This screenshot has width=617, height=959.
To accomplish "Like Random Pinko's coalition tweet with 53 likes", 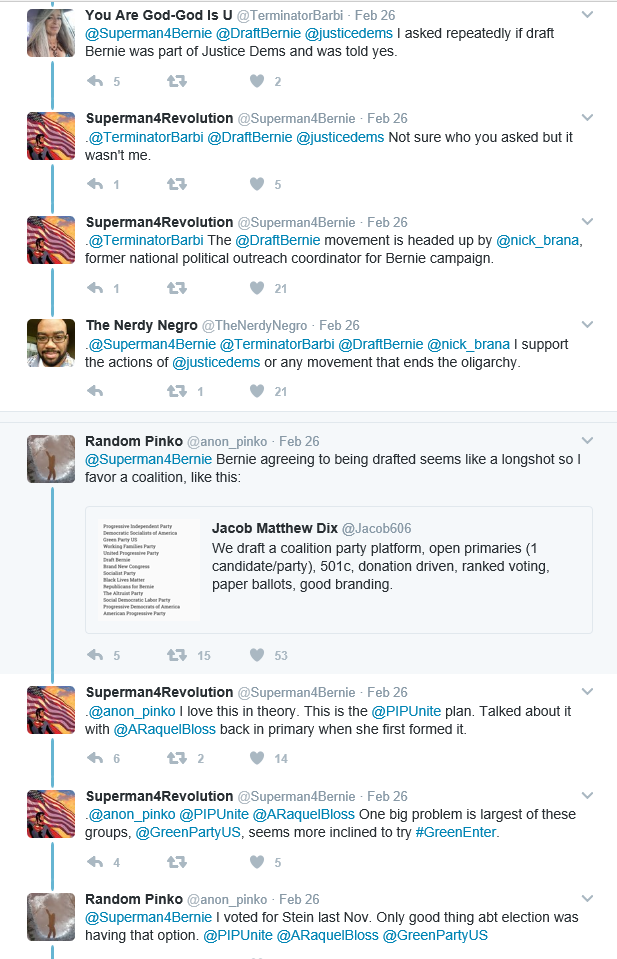I will coord(257,655).
